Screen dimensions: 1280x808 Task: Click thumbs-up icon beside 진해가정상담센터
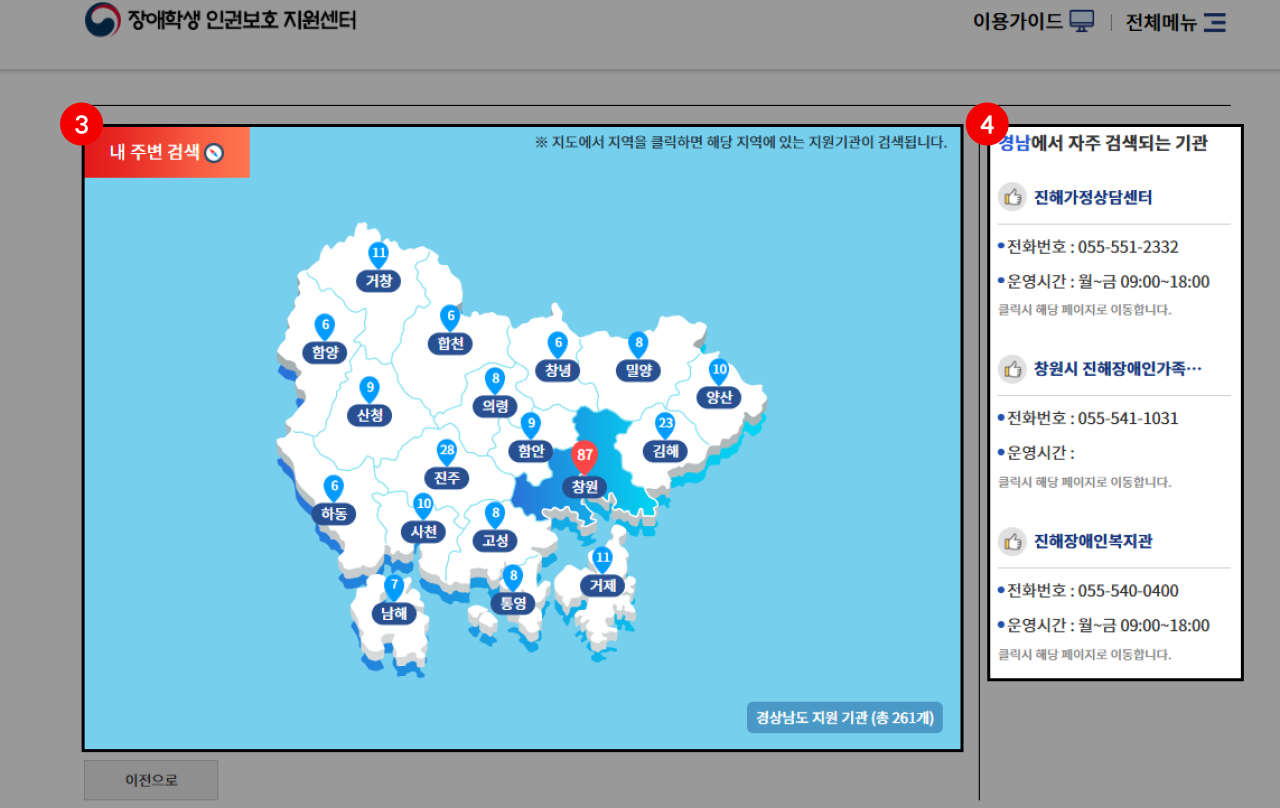1013,197
